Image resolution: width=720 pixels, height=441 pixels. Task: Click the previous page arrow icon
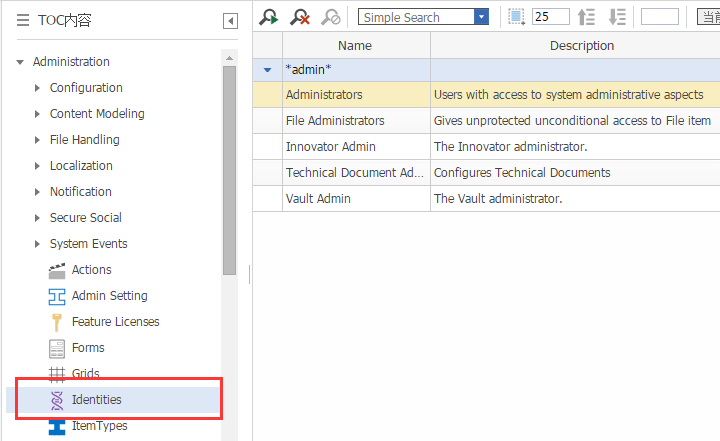tap(587, 17)
